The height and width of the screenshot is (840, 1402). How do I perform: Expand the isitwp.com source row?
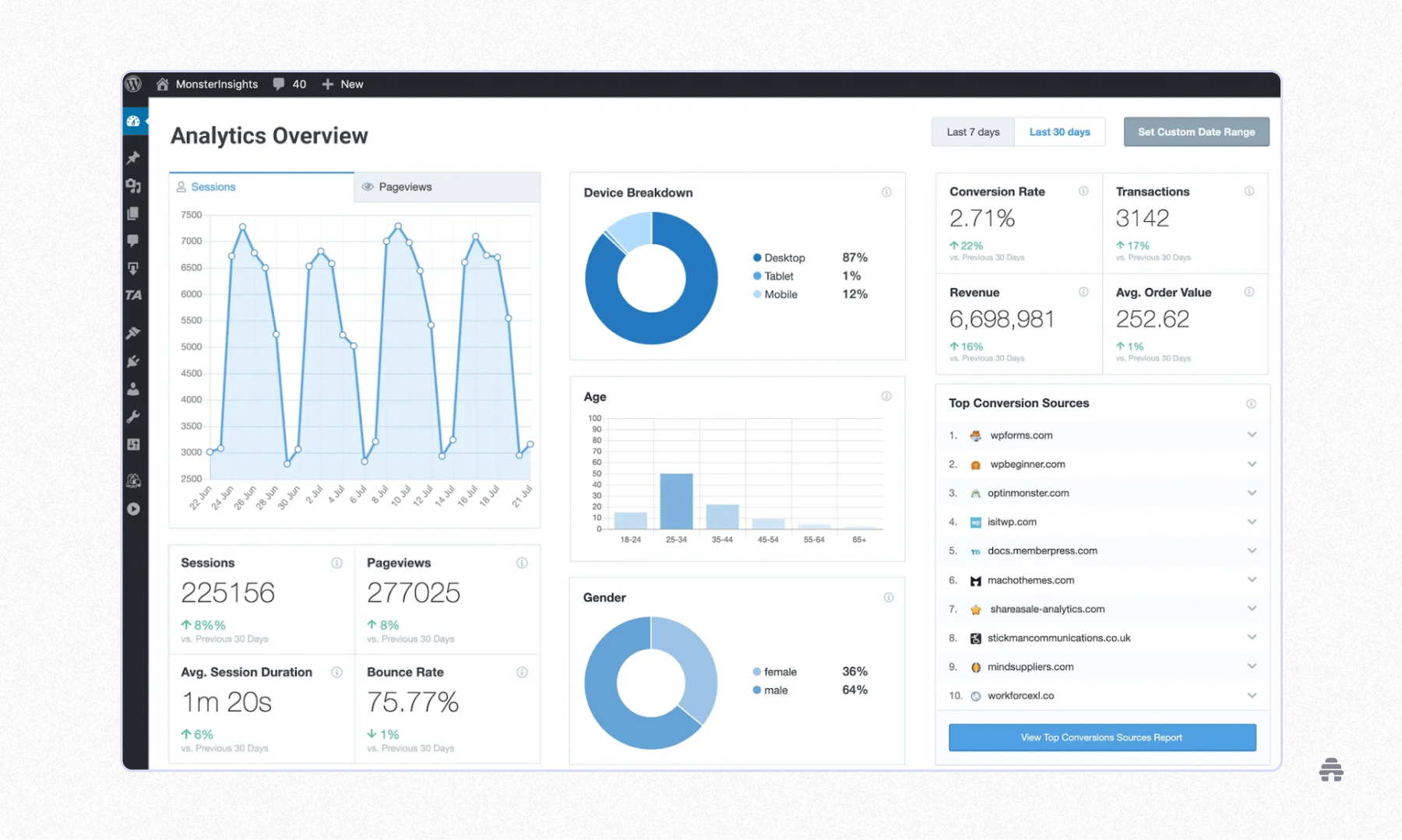pos(1252,522)
